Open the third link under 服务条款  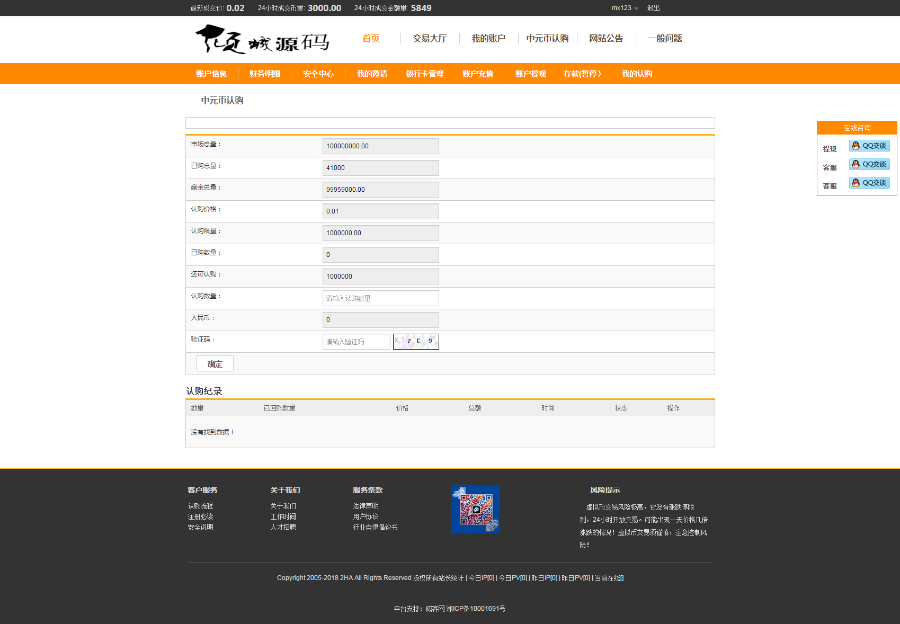[375, 527]
